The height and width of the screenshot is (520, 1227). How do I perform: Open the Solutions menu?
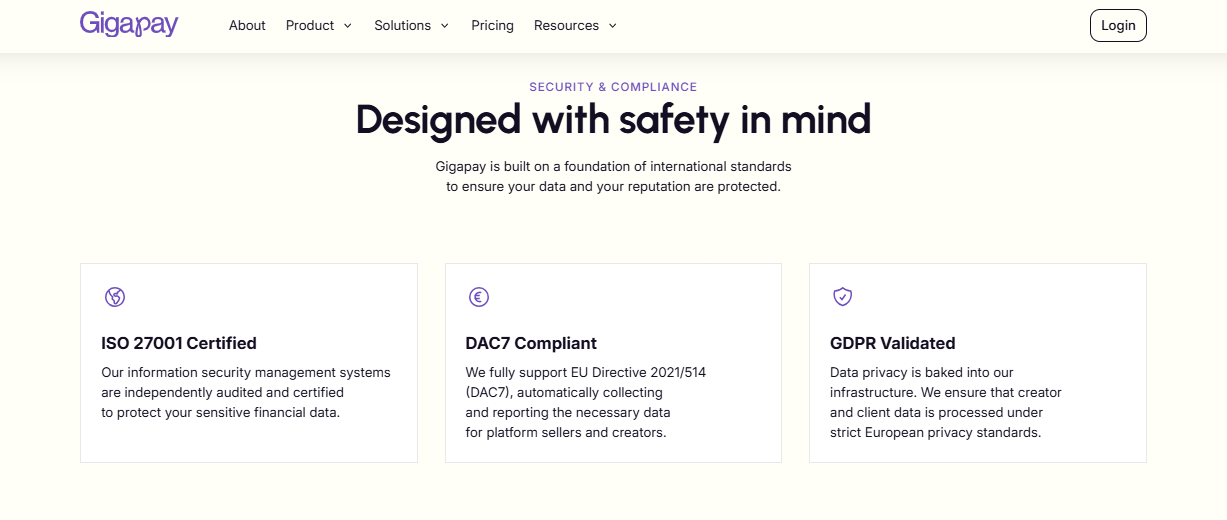(x=412, y=25)
